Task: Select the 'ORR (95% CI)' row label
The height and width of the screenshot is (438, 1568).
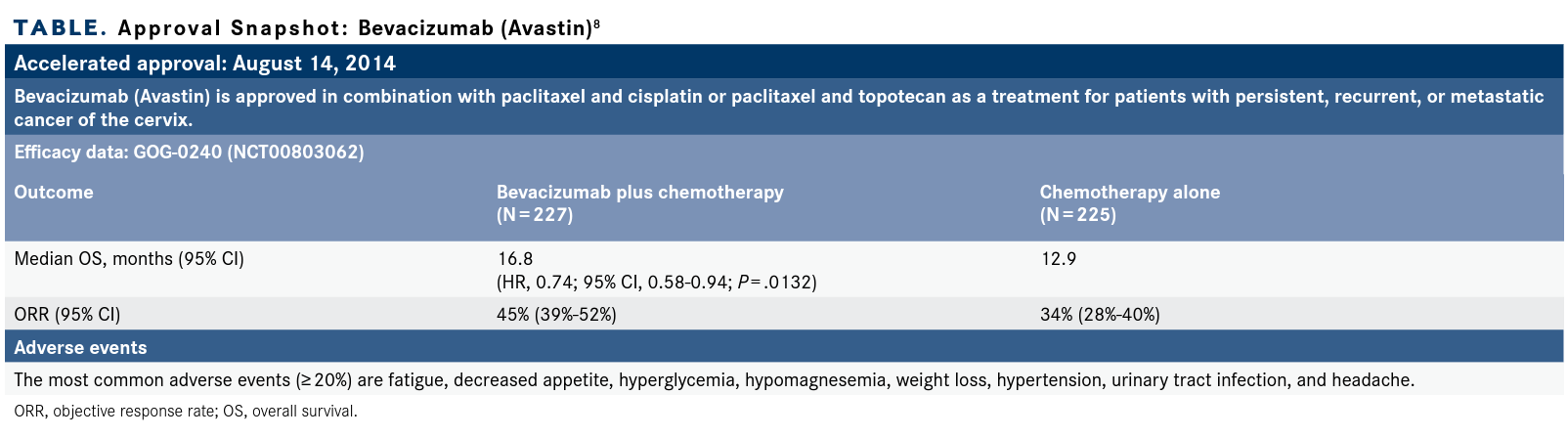Action: coord(67,315)
